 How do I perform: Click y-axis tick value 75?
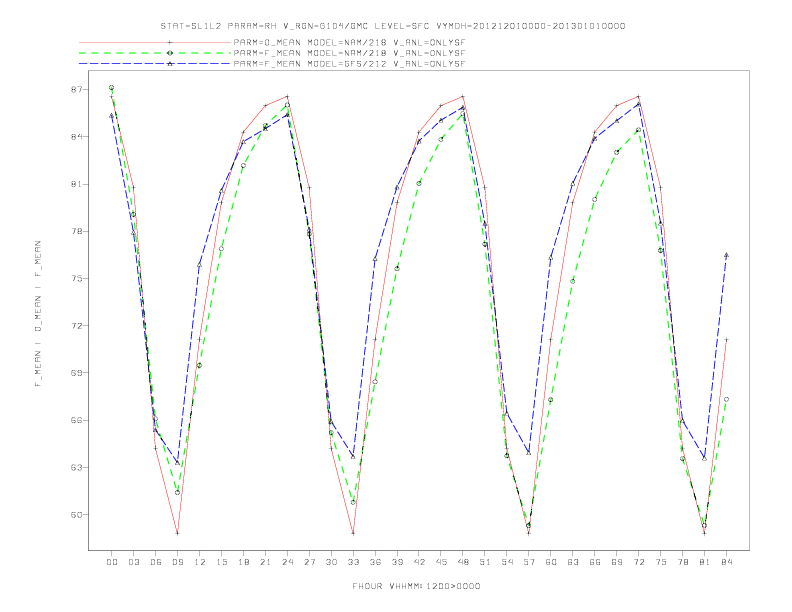pos(75,278)
